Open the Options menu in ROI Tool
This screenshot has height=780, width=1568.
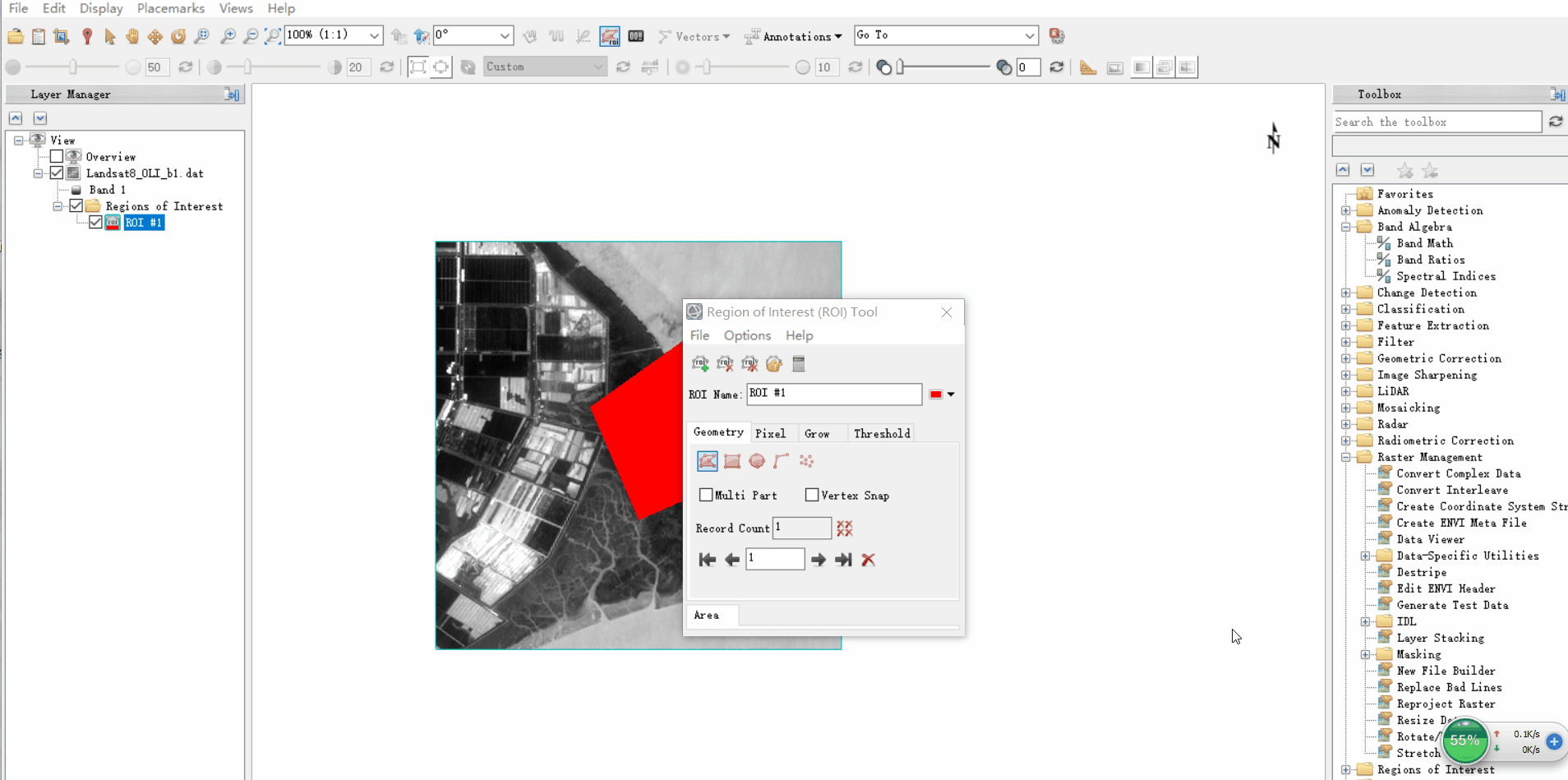747,335
